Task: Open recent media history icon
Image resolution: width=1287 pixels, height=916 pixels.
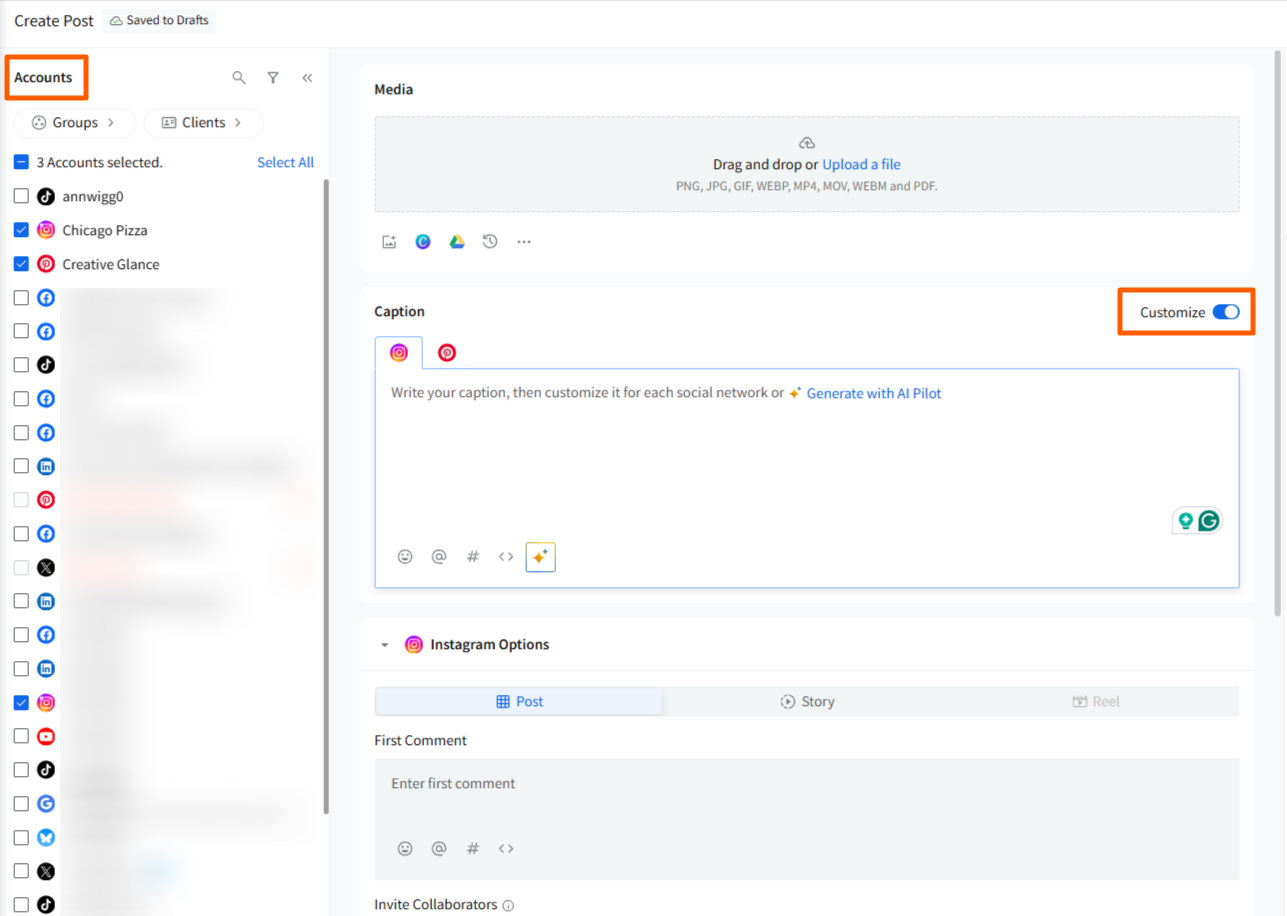Action: pos(490,242)
